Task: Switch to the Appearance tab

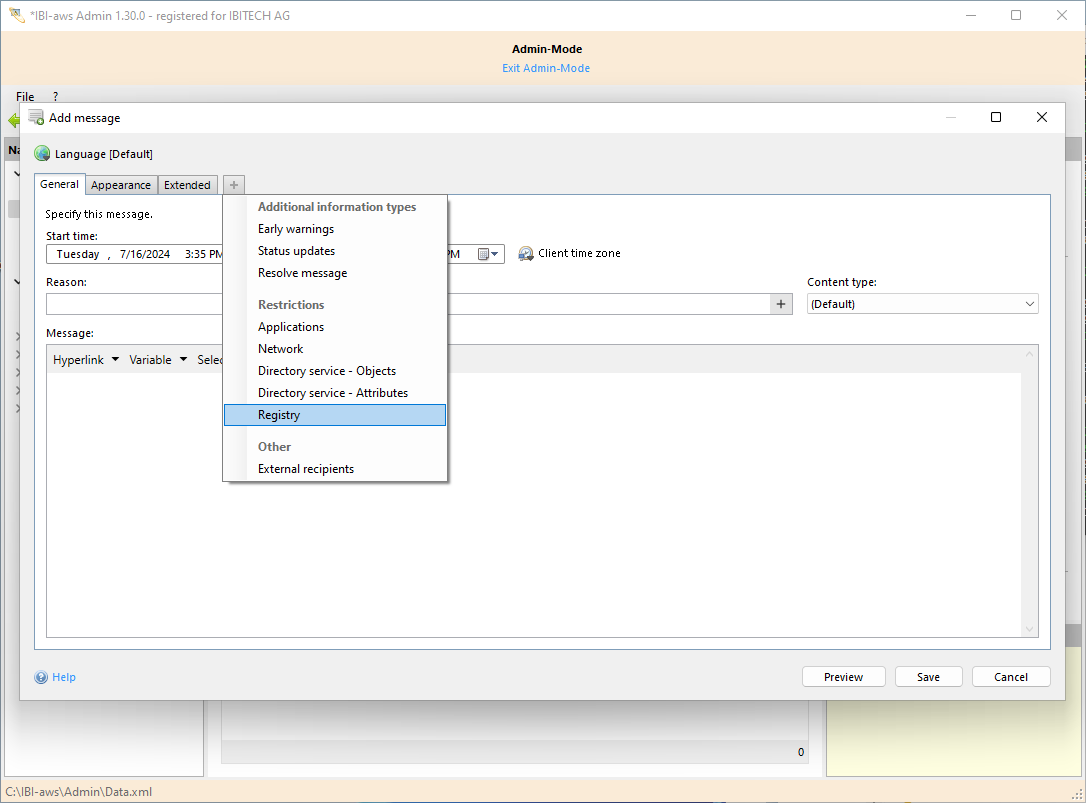Action: tap(120, 185)
